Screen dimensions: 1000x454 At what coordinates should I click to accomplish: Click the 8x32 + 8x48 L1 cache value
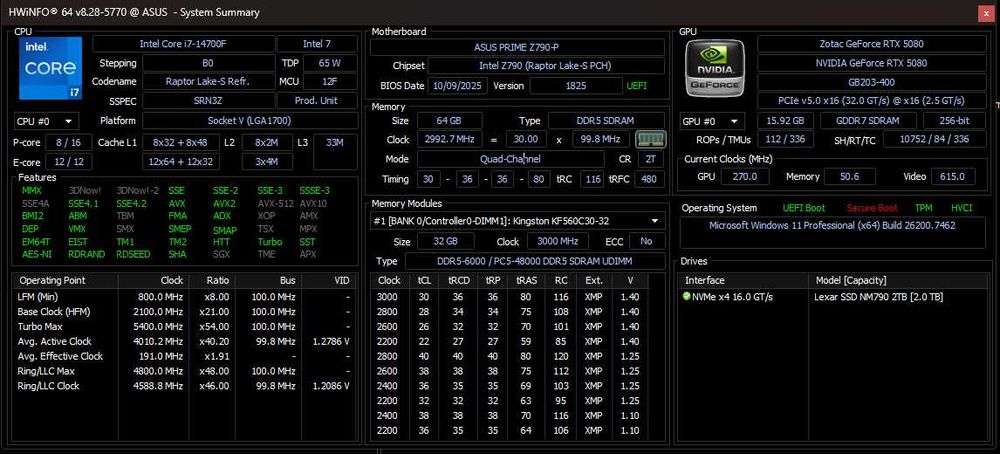coord(181,143)
